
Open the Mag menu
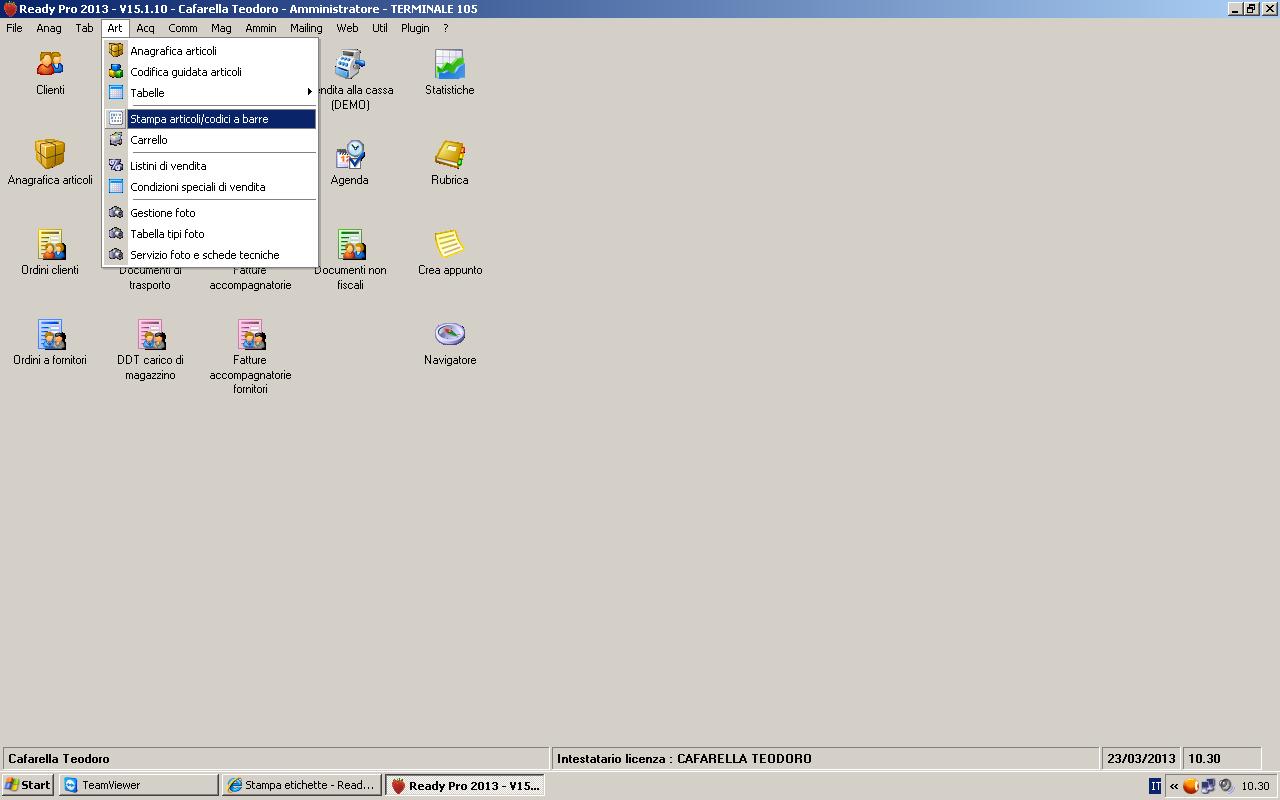[221, 28]
